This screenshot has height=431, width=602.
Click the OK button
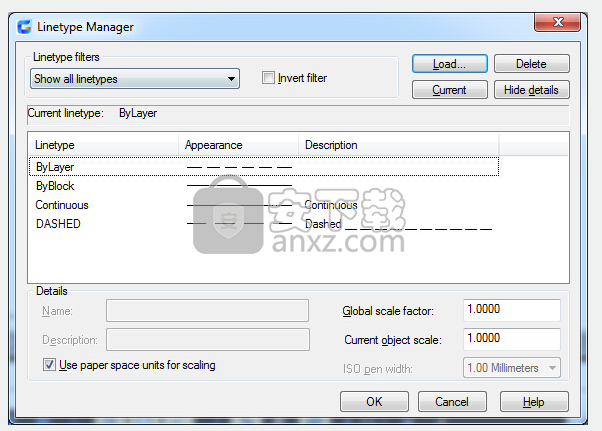[374, 402]
